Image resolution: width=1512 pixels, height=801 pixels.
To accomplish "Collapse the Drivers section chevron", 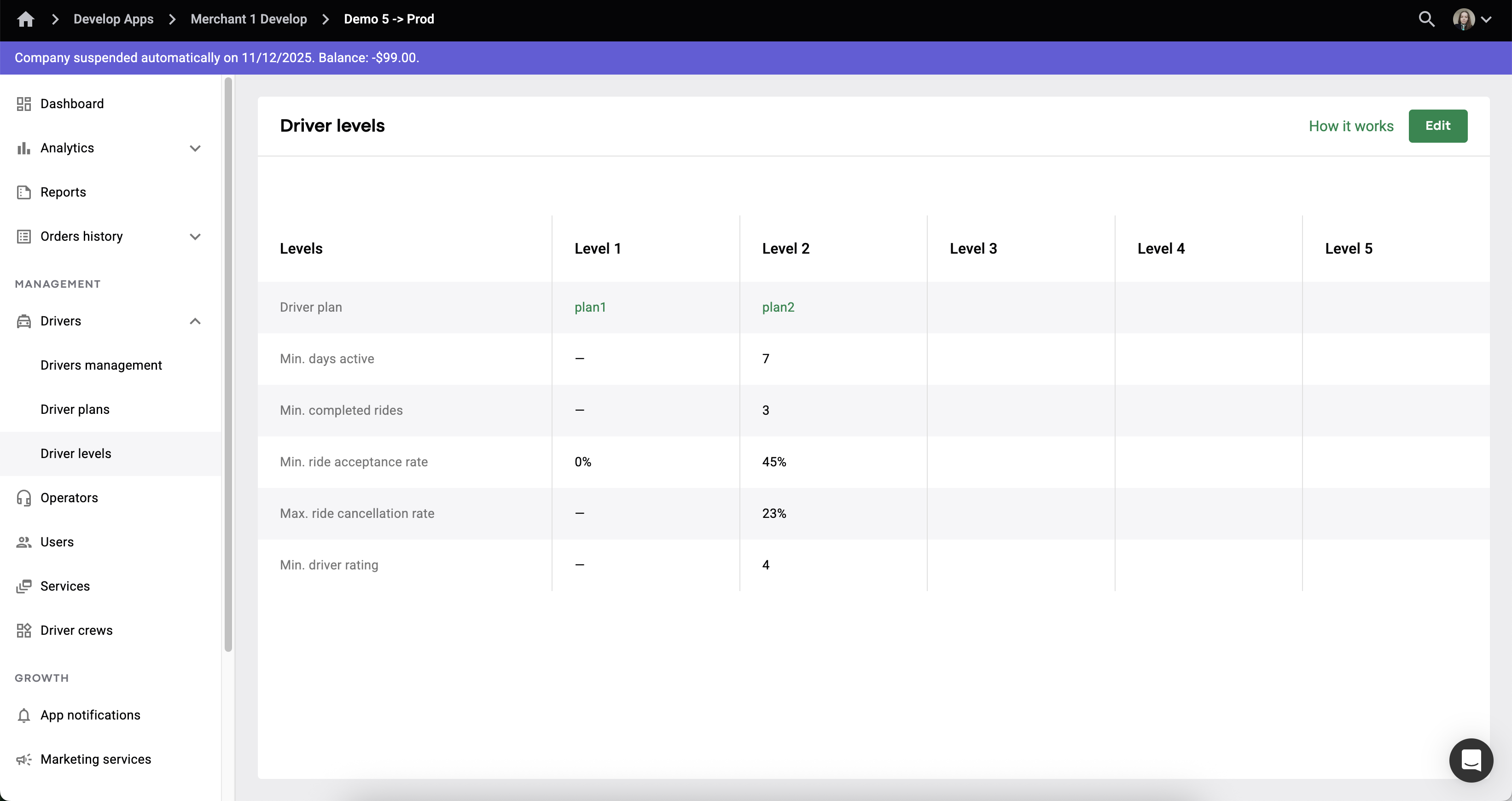I will pyautogui.click(x=196, y=321).
